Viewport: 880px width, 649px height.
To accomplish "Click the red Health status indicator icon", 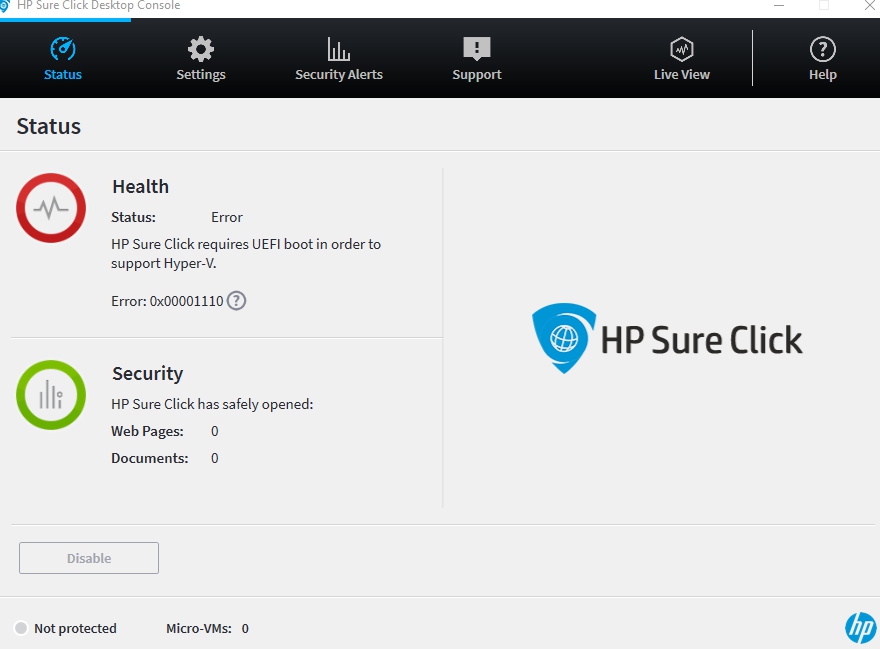I will pyautogui.click(x=51, y=208).
